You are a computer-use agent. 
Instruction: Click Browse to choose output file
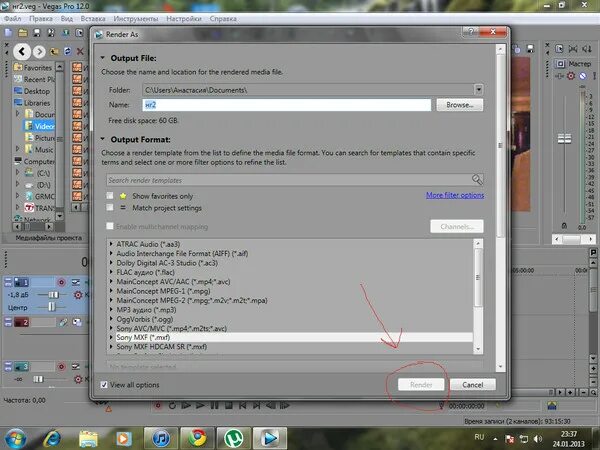click(x=460, y=105)
